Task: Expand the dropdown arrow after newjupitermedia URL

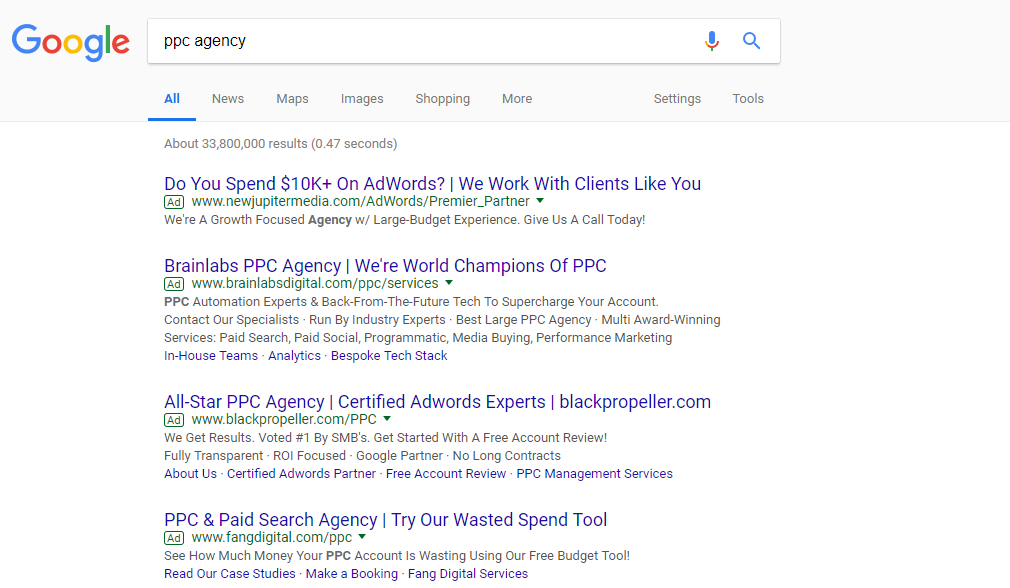Action: pos(540,201)
